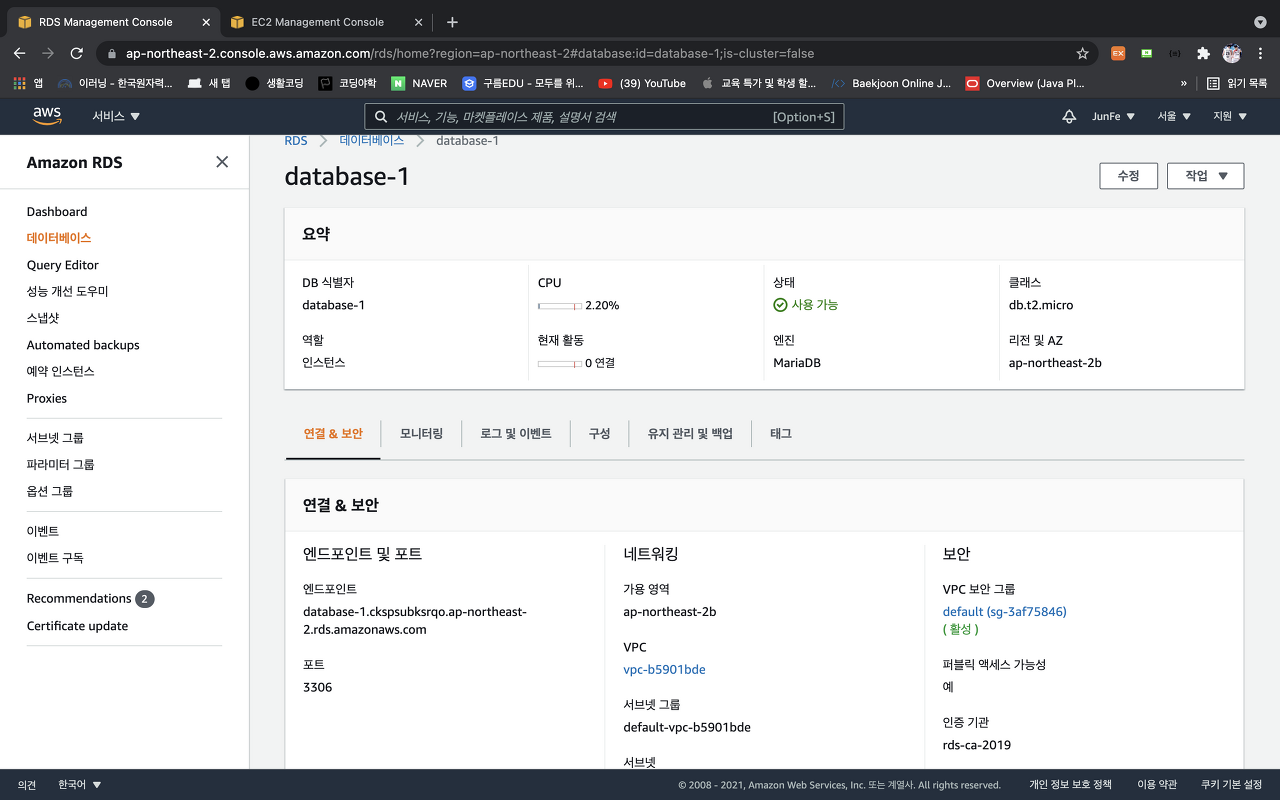Open Proxies in sidebar
The image size is (1280, 800).
[x=47, y=398]
